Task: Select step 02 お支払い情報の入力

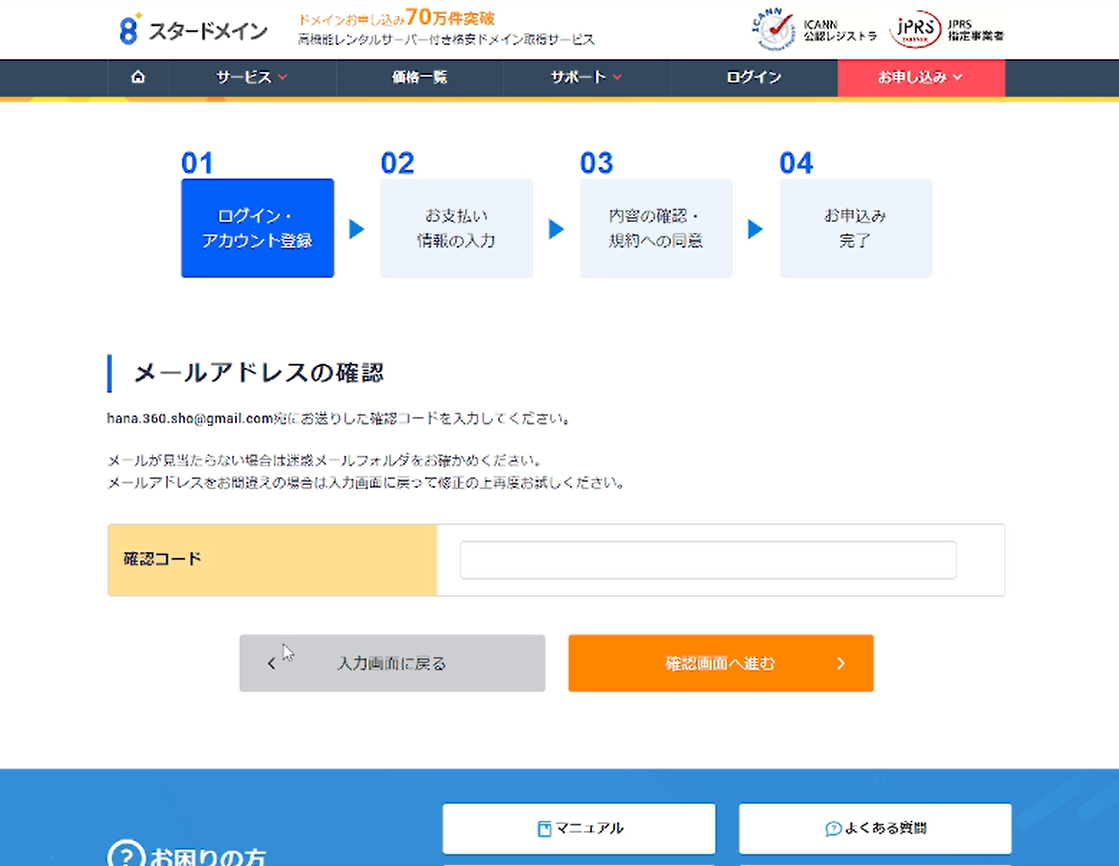Action: tap(457, 228)
